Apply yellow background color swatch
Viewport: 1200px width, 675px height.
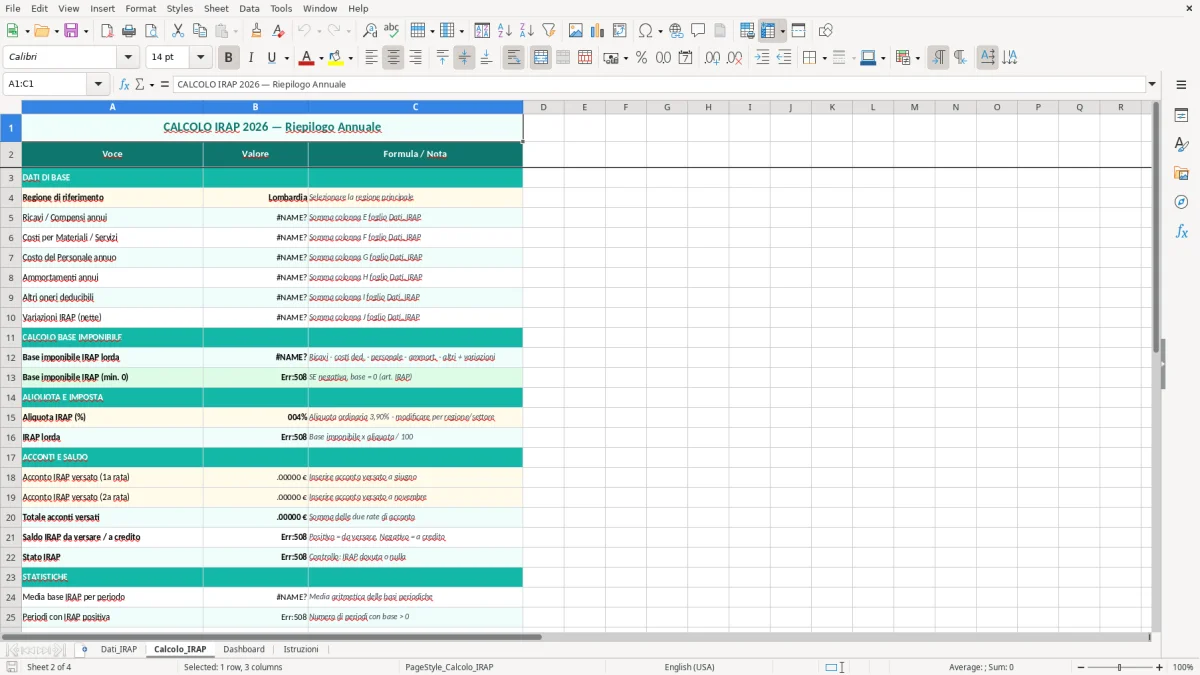(x=336, y=58)
